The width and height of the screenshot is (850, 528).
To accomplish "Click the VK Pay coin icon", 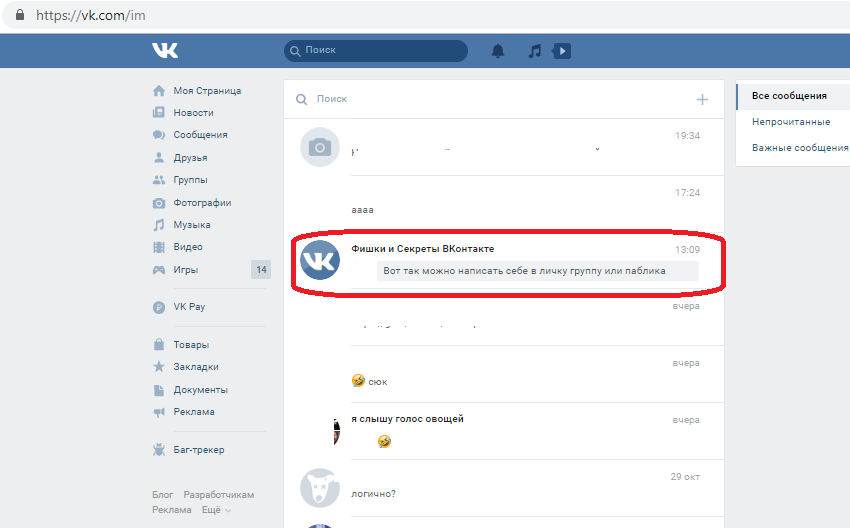I will click(159, 307).
